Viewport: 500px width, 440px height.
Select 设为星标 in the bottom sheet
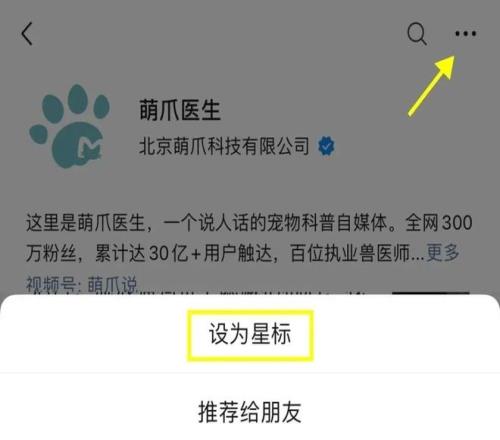[250, 335]
